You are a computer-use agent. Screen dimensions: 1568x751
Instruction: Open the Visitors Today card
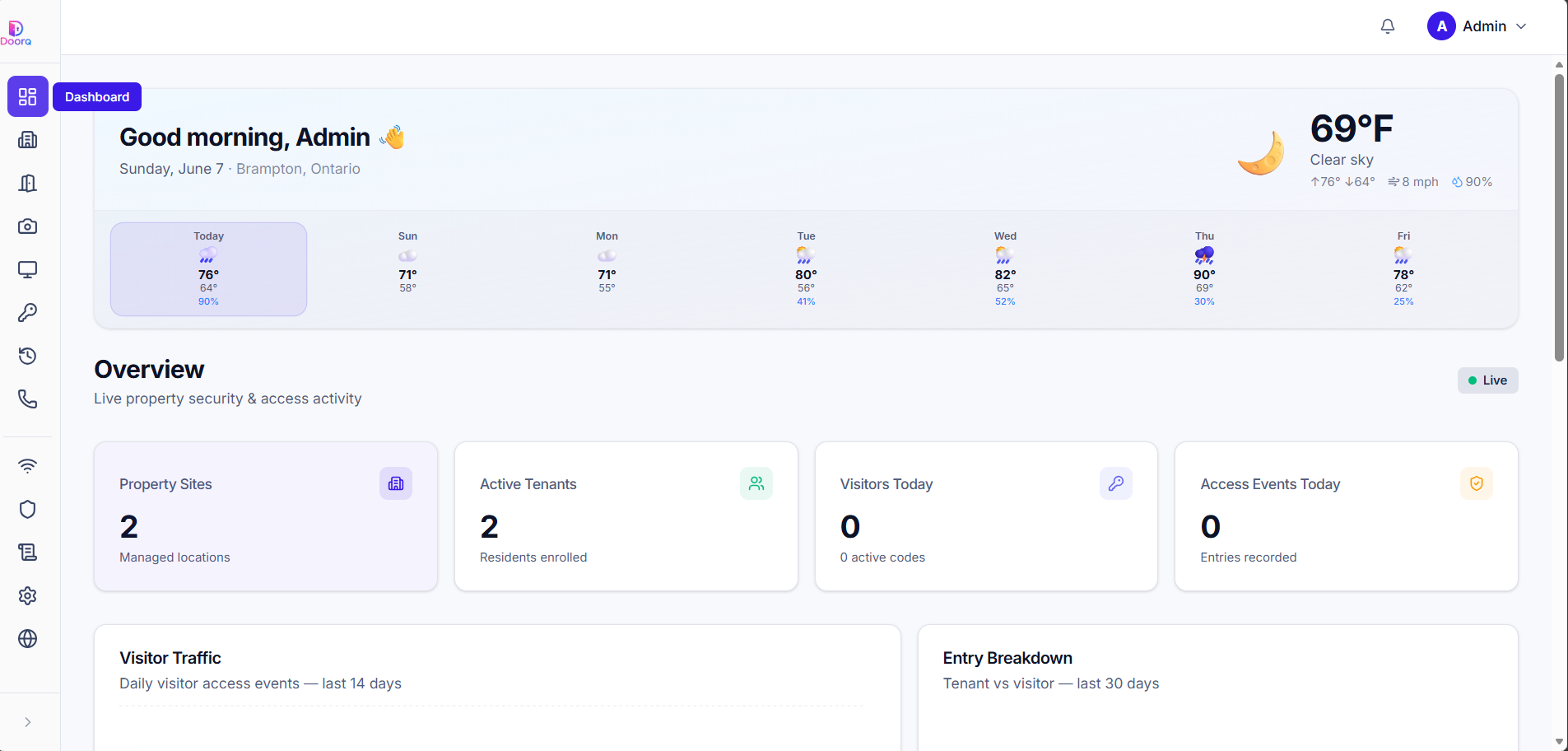click(x=986, y=516)
